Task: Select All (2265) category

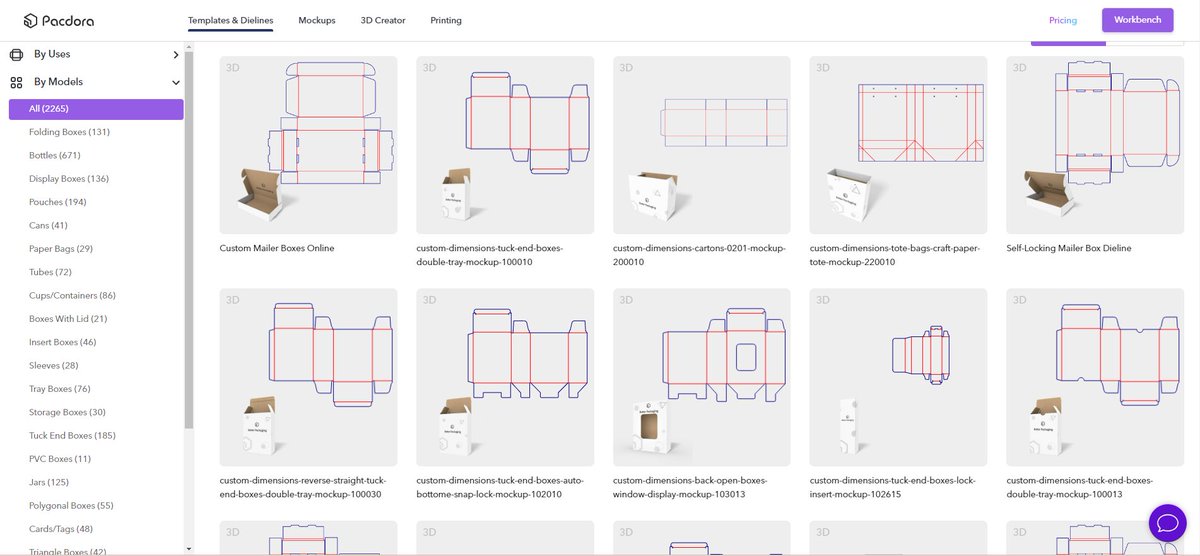Action: click(96, 109)
